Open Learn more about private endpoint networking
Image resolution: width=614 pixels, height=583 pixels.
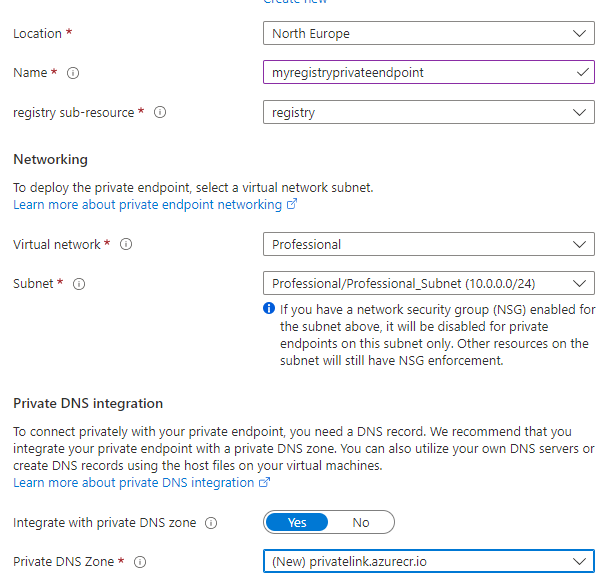click(147, 204)
